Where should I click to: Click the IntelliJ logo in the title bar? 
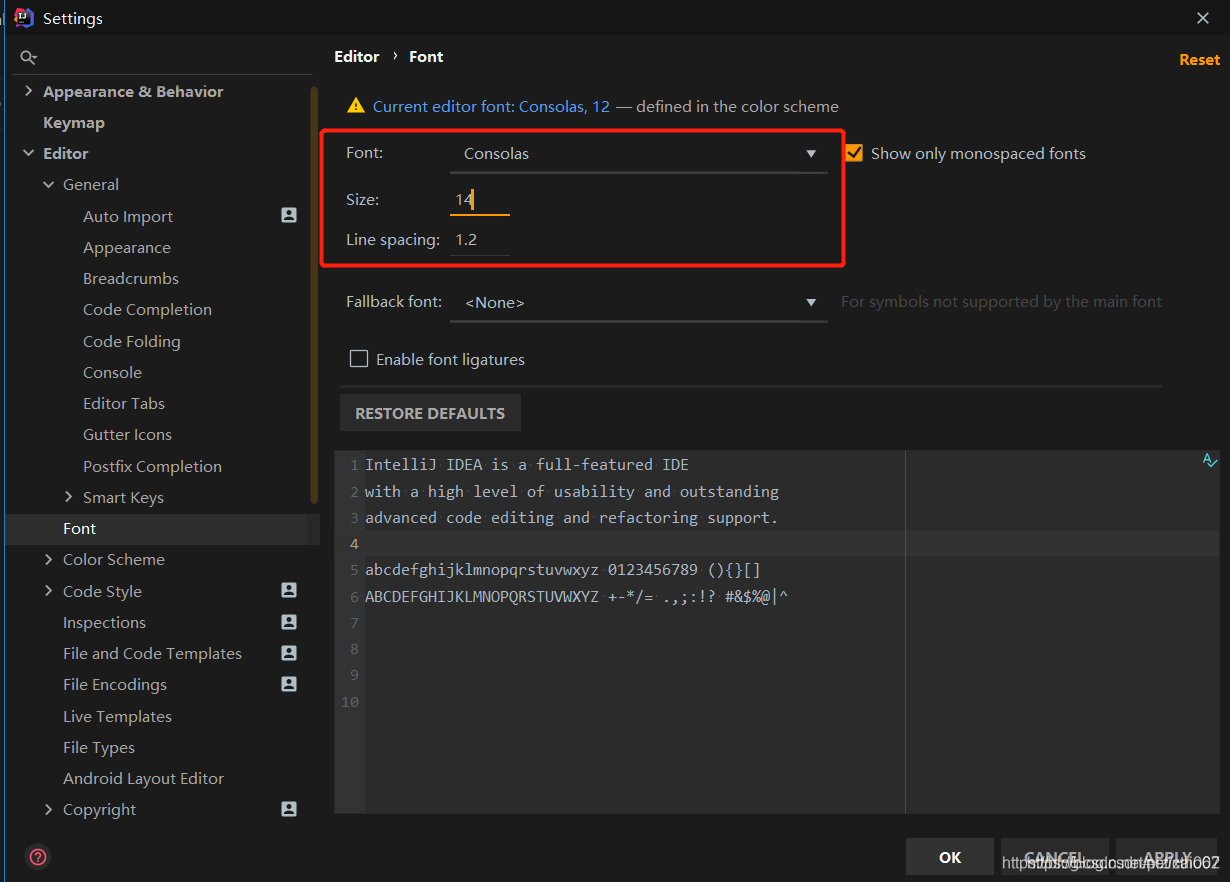(x=24, y=17)
